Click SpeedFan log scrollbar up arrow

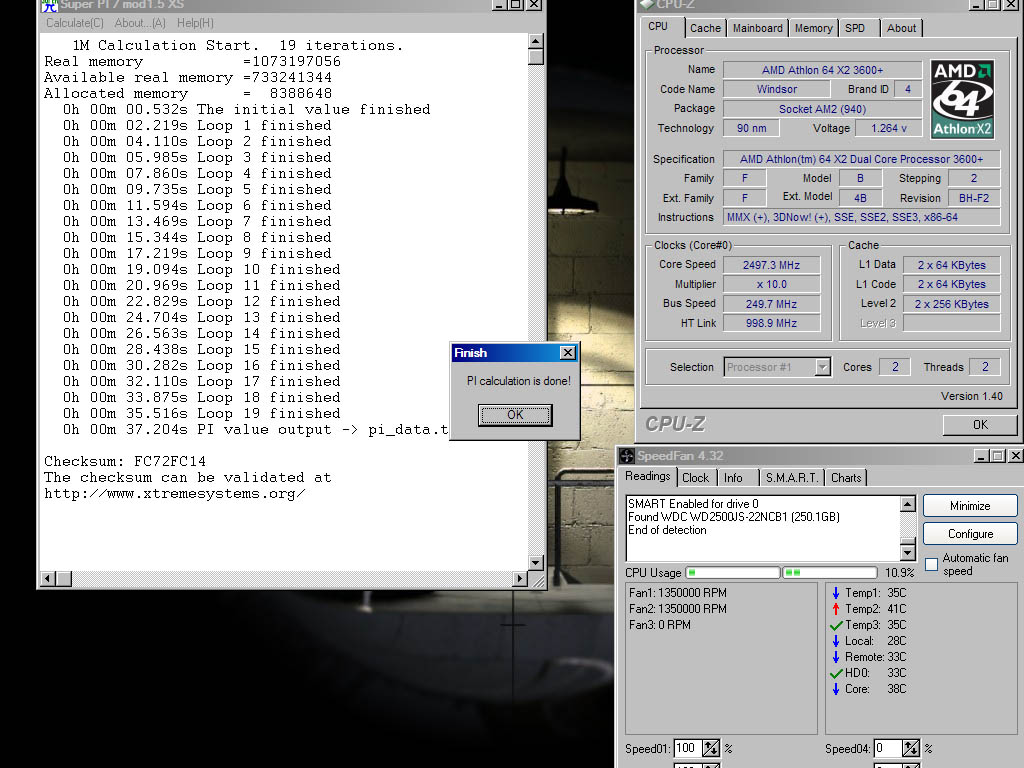(908, 504)
